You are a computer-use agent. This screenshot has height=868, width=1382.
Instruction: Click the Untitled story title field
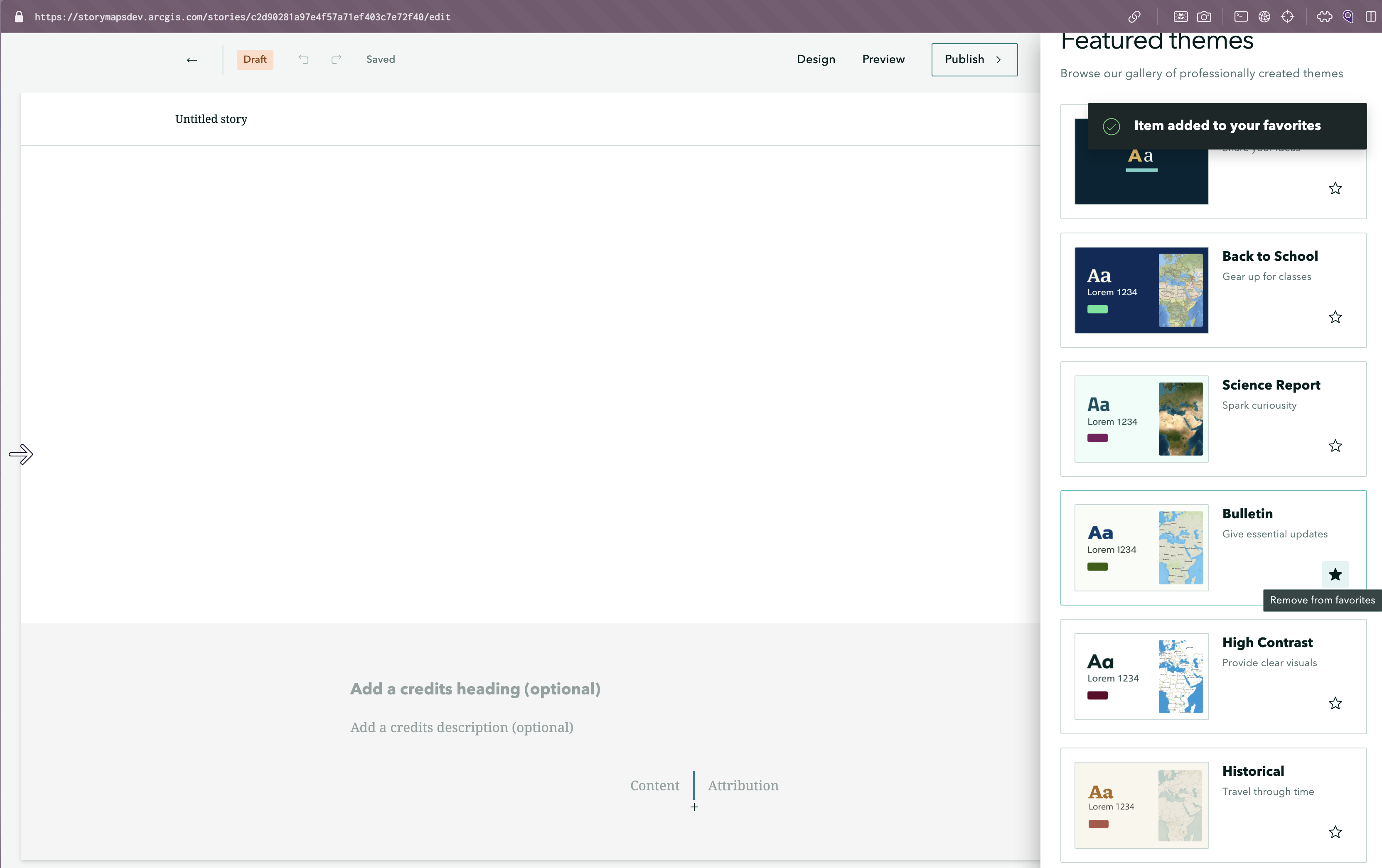pyautogui.click(x=211, y=119)
